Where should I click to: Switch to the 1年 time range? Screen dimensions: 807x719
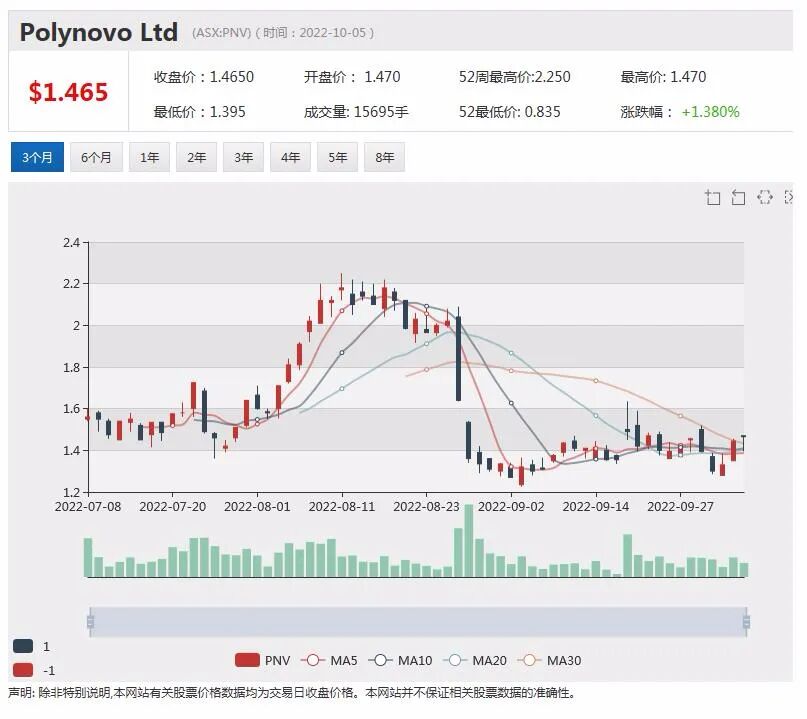(149, 157)
